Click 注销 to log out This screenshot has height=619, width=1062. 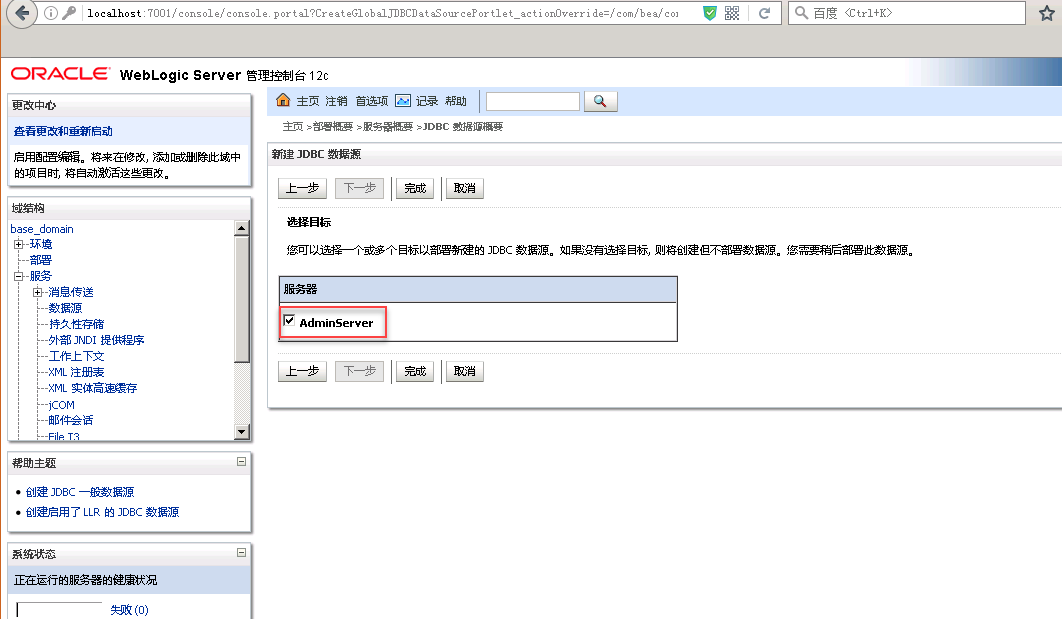pos(336,101)
